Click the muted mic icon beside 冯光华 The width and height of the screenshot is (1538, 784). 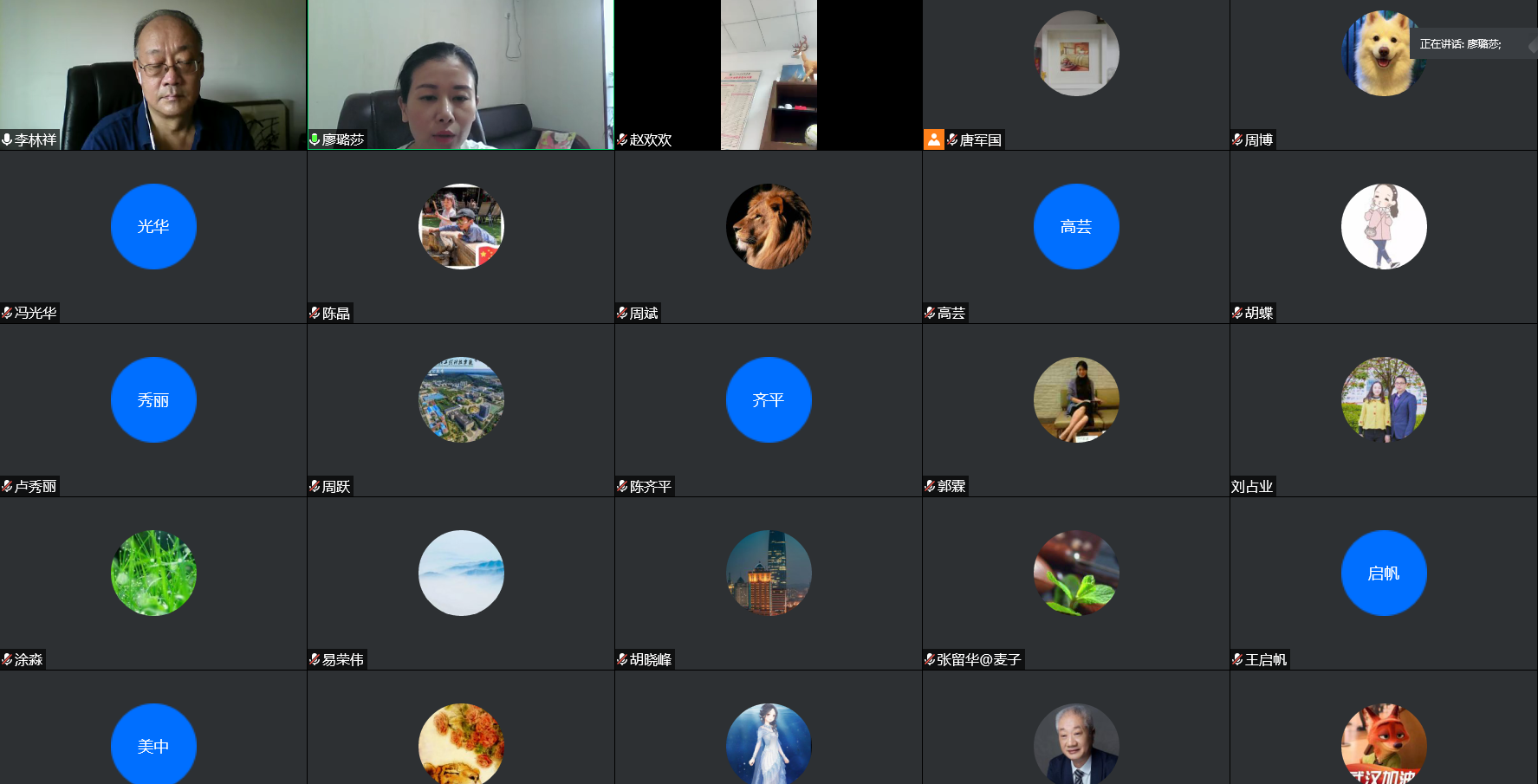[x=7, y=313]
